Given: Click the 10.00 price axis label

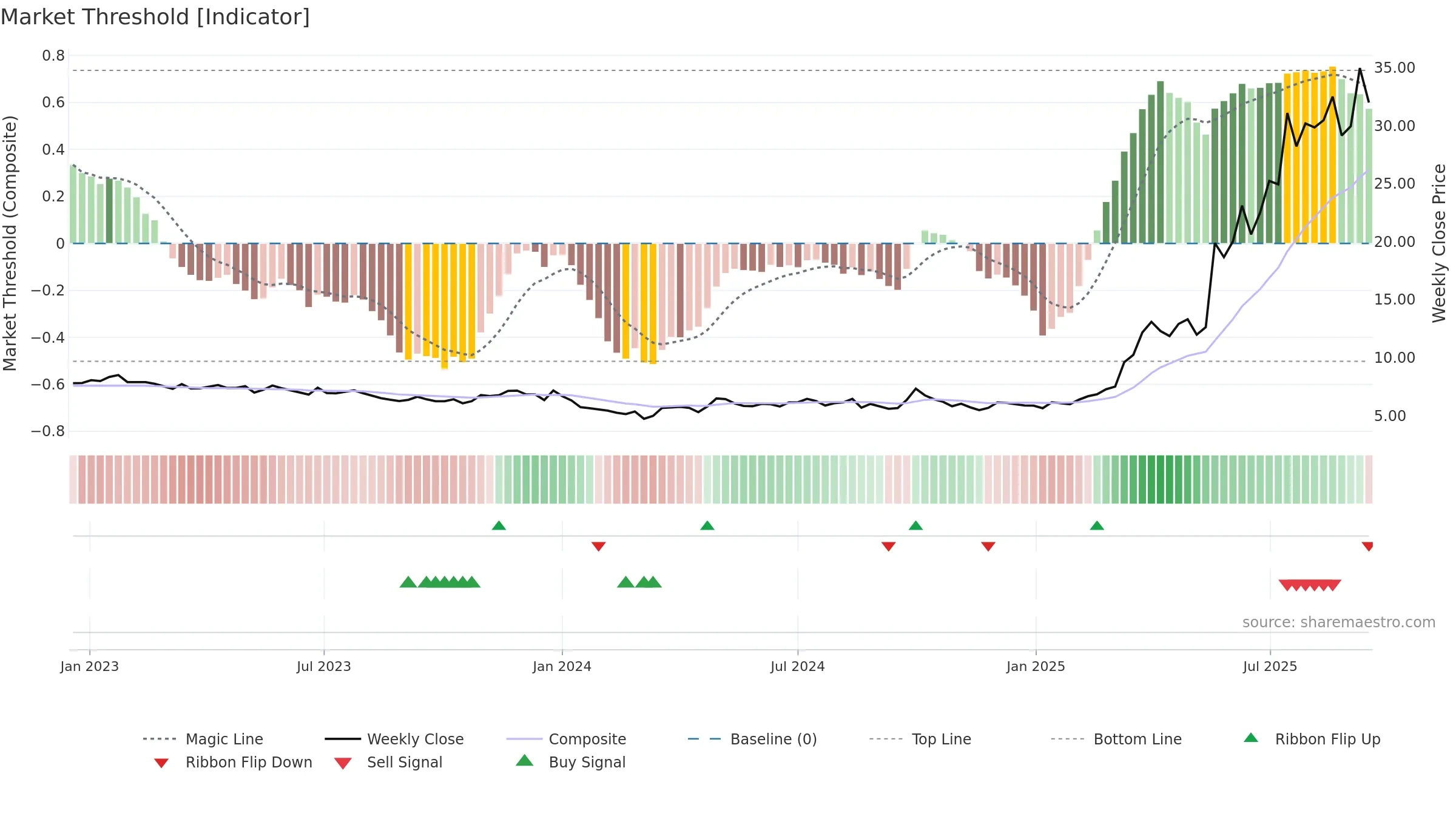Looking at the screenshot, I should point(1395,358).
